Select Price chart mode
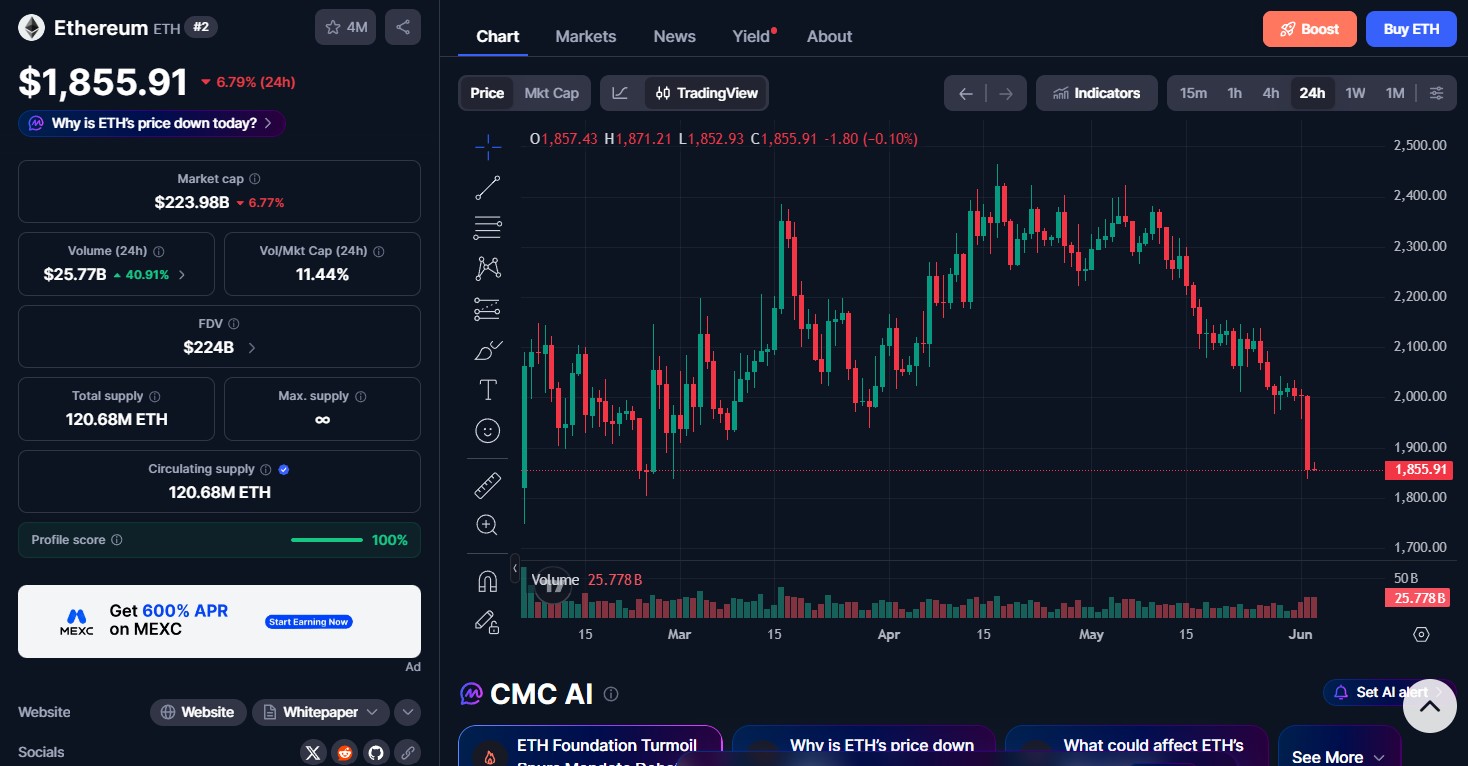This screenshot has height=766, width=1468. pos(487,93)
